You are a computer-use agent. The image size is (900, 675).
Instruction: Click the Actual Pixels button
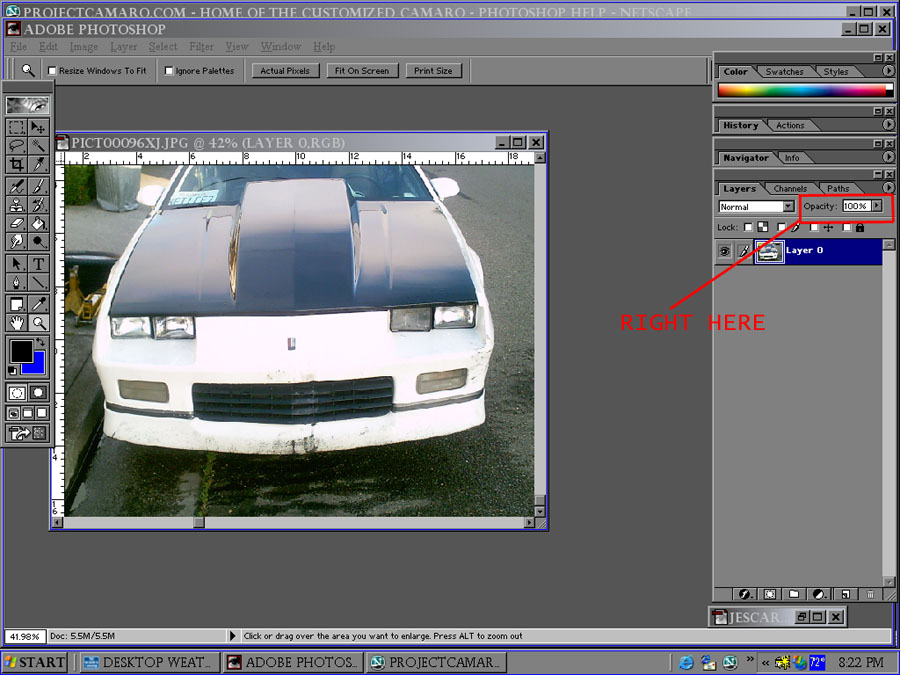pyautogui.click(x=285, y=71)
